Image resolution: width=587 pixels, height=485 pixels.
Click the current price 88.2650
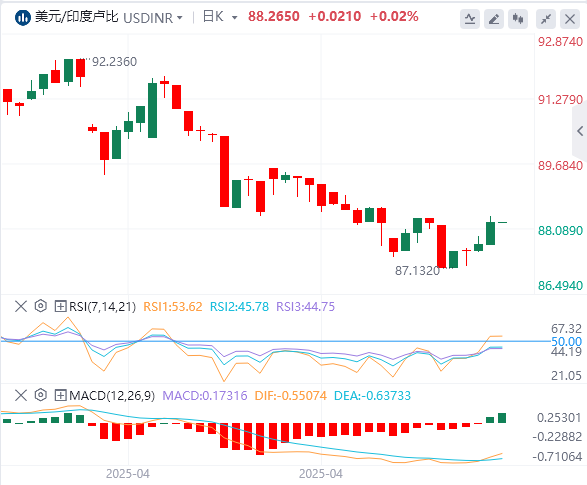tap(274, 16)
